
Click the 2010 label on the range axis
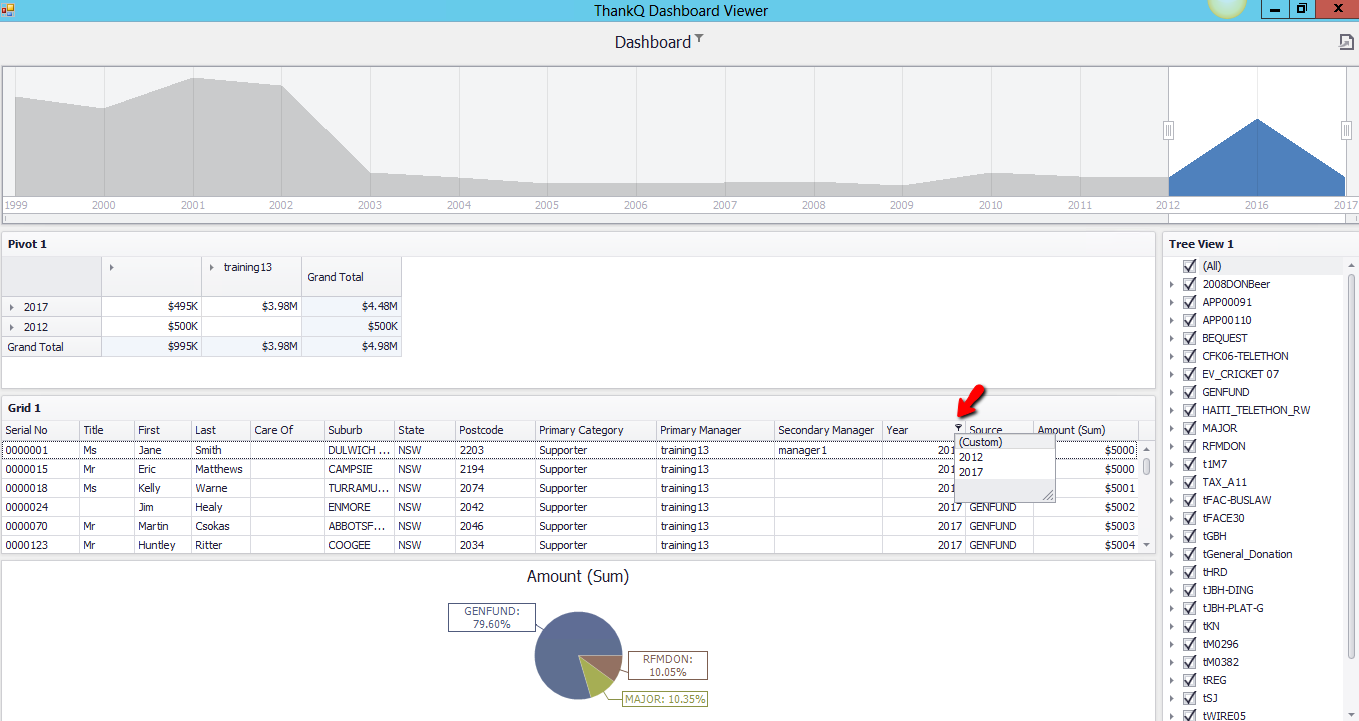pos(990,205)
